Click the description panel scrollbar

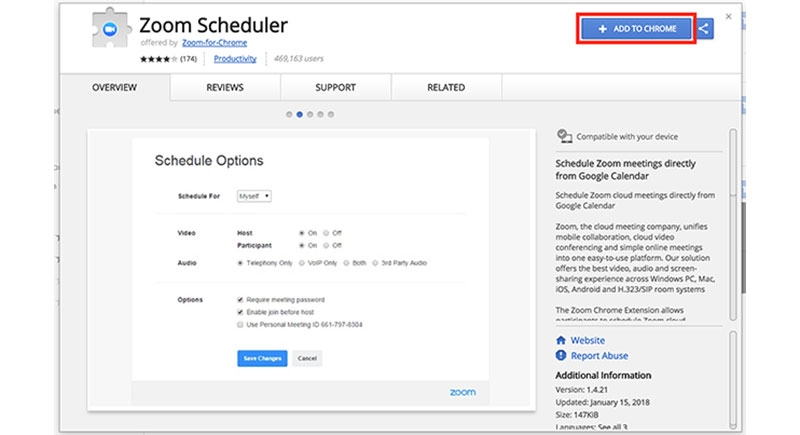[733, 224]
